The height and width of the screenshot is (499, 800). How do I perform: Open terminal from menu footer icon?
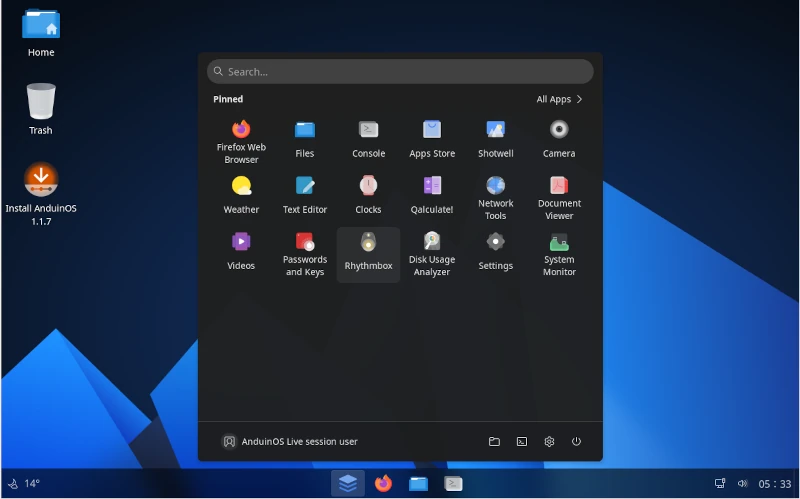click(x=521, y=441)
